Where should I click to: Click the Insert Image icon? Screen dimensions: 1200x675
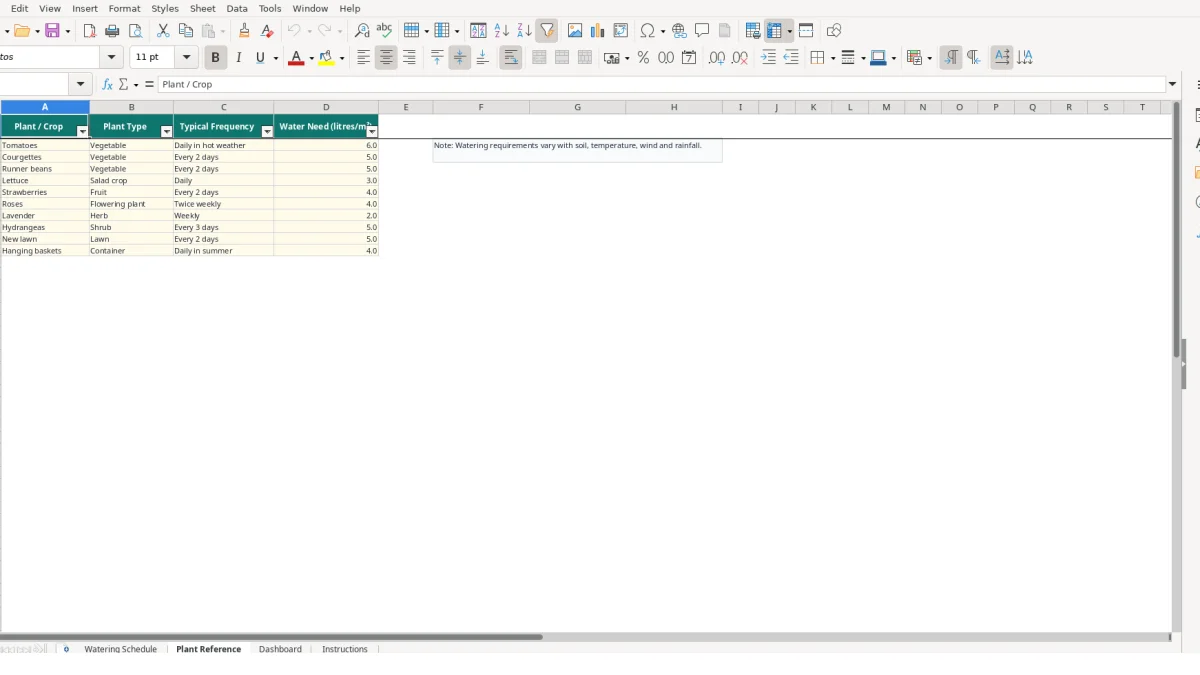[575, 31]
